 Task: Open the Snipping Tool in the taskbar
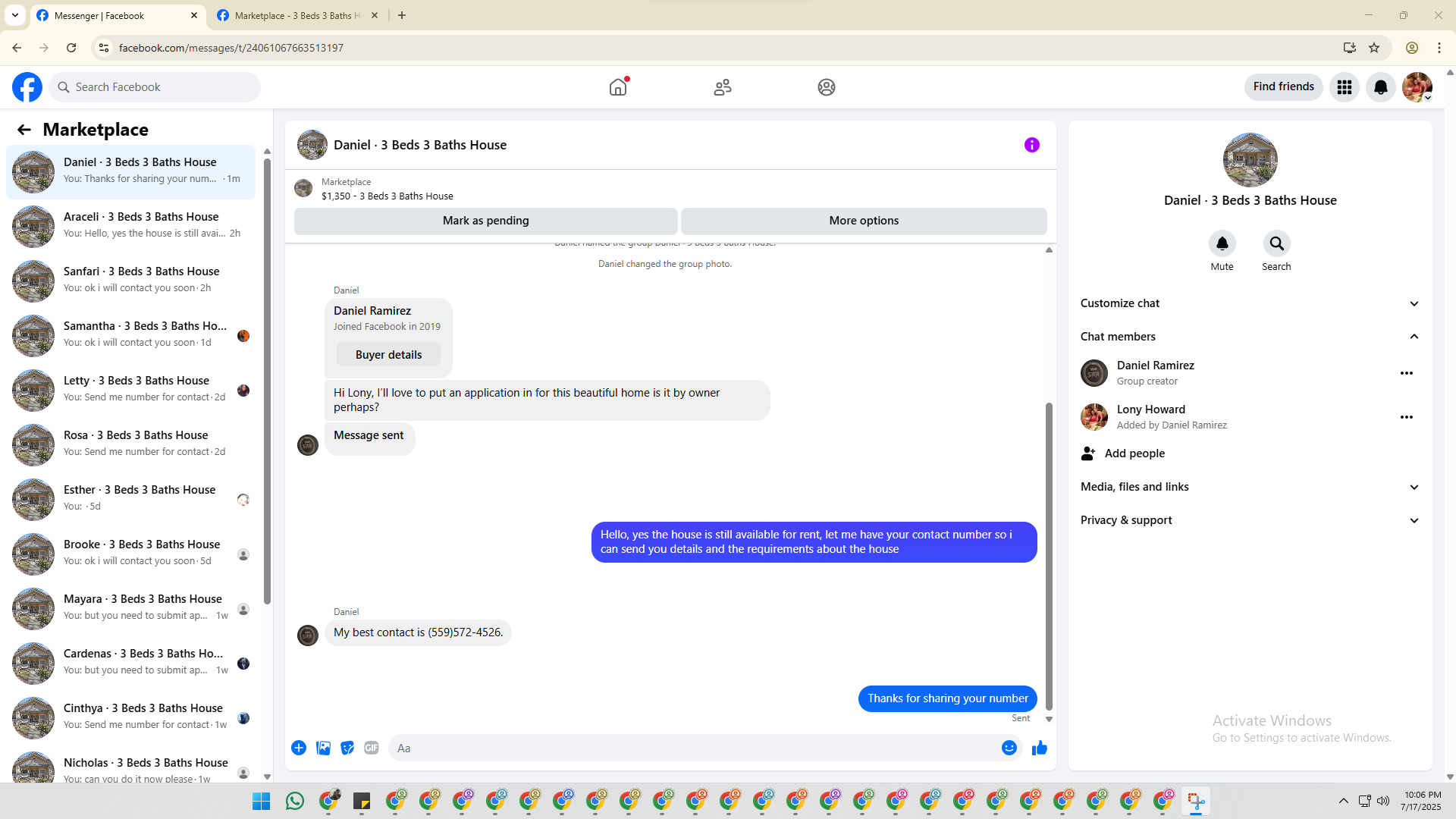click(1196, 801)
